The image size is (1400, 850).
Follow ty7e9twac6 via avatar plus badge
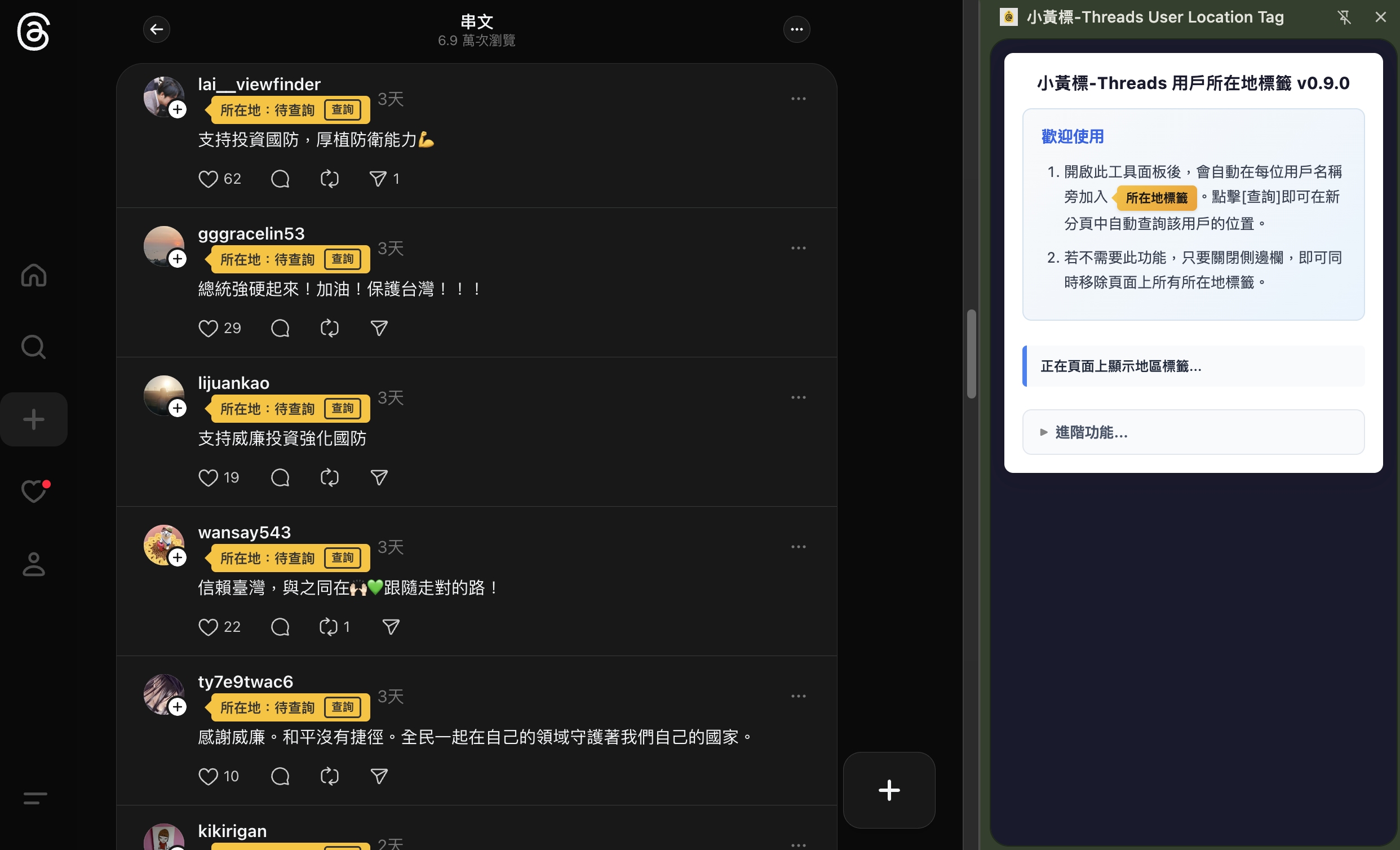tap(178, 707)
